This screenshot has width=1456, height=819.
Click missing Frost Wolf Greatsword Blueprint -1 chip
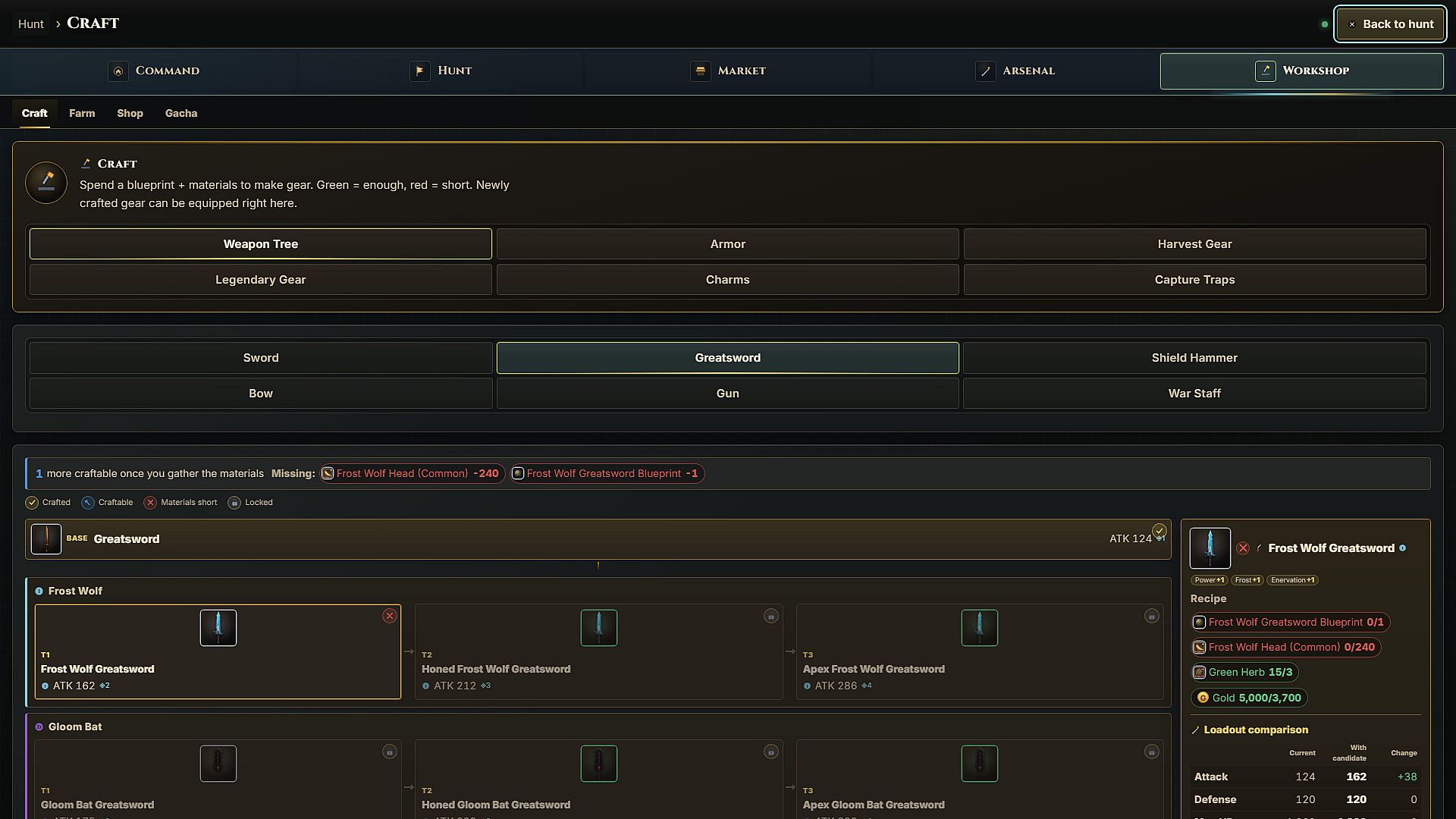click(607, 474)
